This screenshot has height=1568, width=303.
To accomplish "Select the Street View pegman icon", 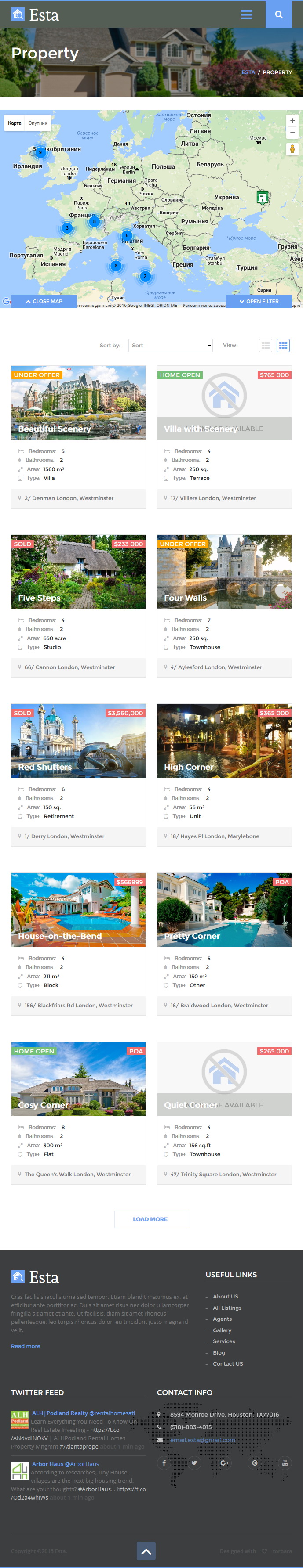I will coord(292,149).
